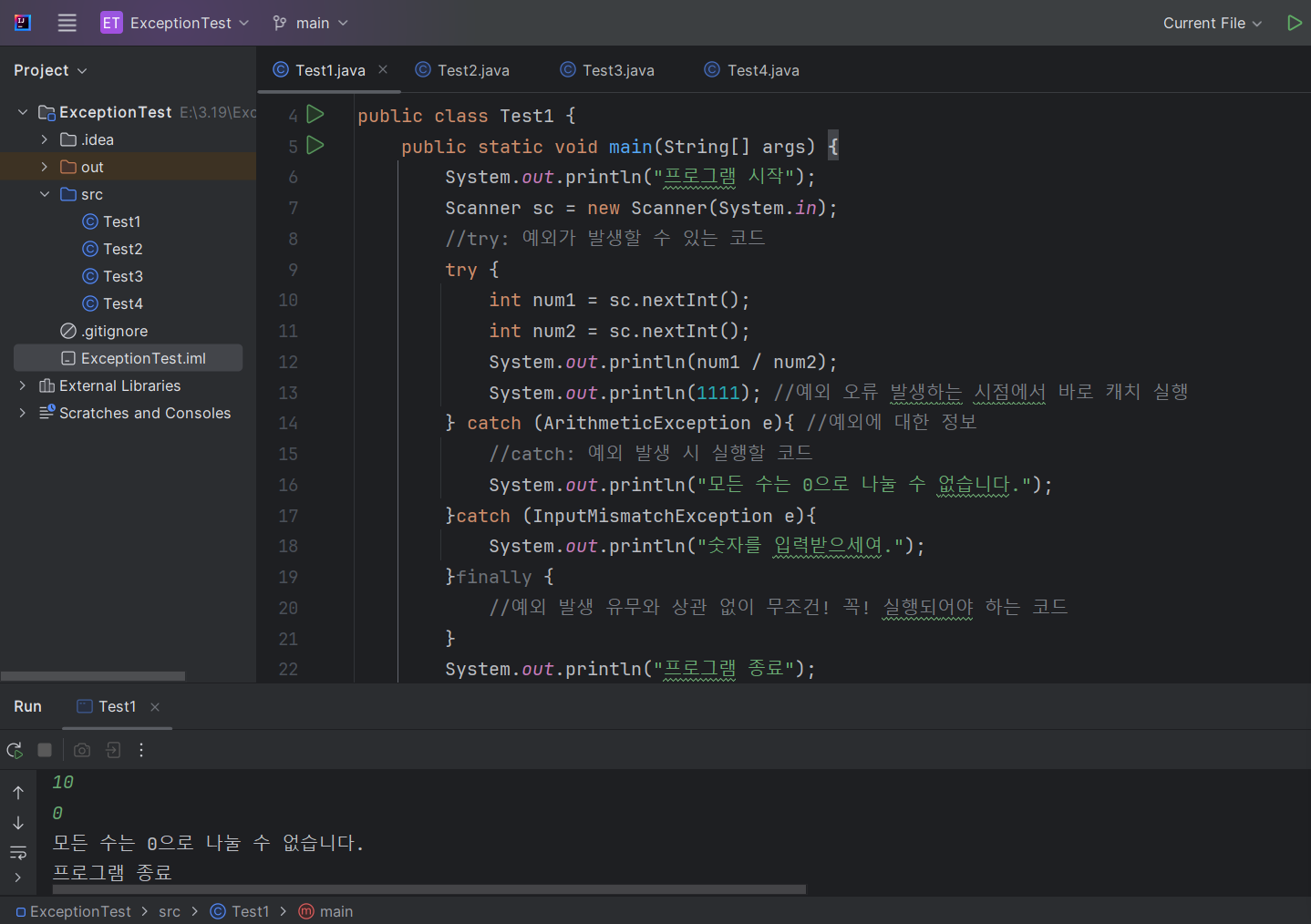This screenshot has height=924, width=1311.
Task: Click ExceptionTest breadcrumb in navigation bar
Action: [x=74, y=911]
